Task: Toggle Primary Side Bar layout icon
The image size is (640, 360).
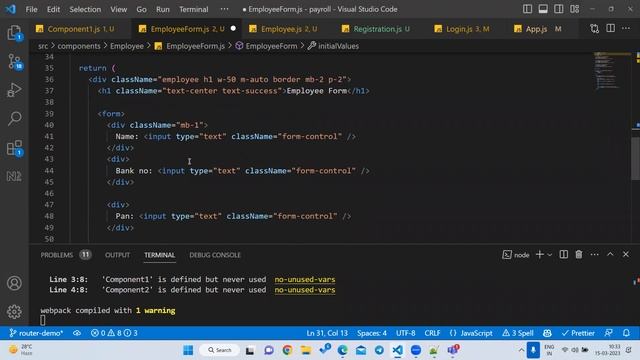Action: point(527,9)
